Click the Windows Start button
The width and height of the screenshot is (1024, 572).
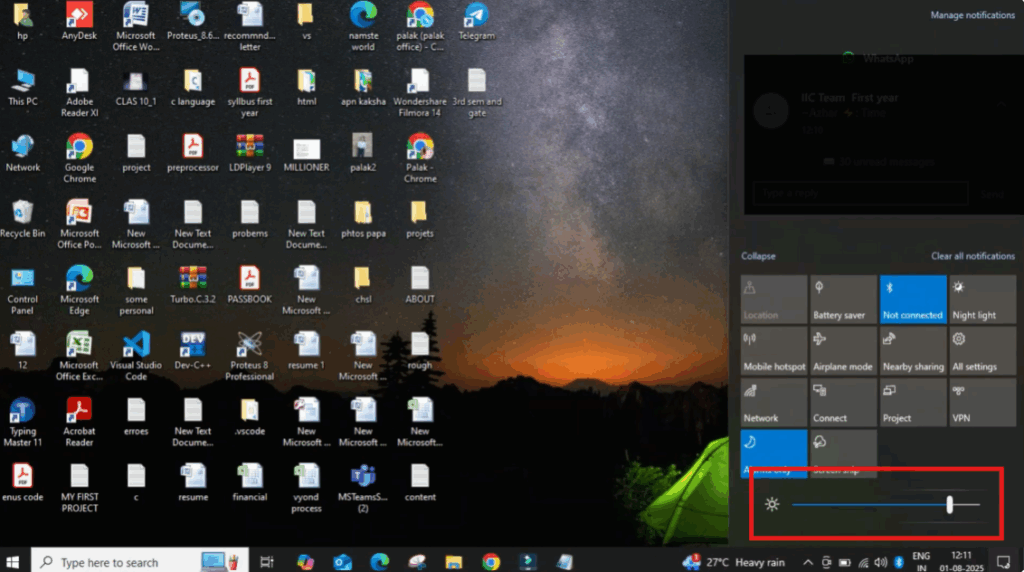pos(12,562)
